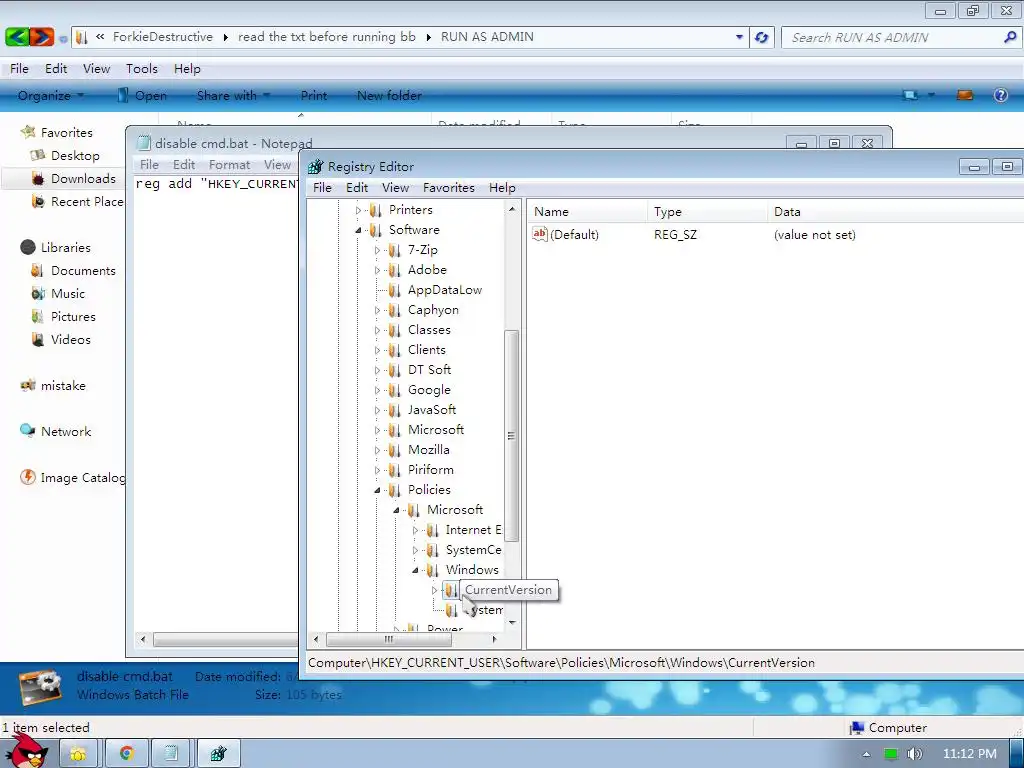The image size is (1024, 768).
Task: Select the Mozilla registry key
Action: point(428,449)
